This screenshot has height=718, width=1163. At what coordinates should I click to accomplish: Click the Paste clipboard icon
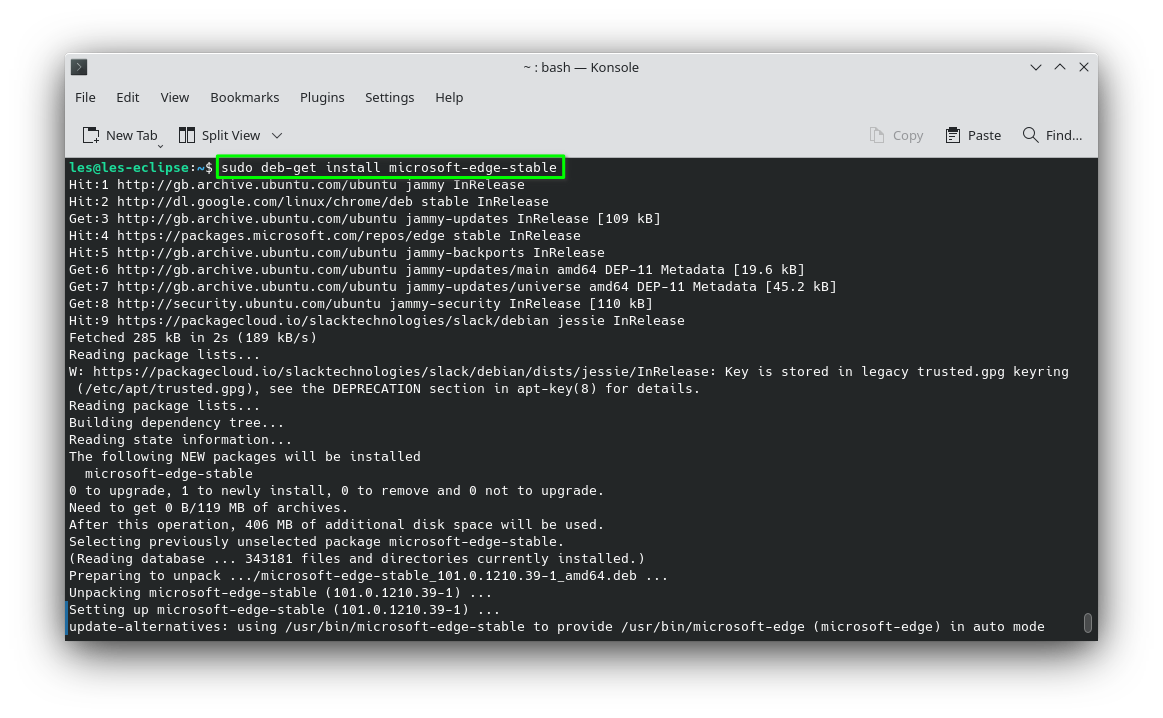click(953, 135)
